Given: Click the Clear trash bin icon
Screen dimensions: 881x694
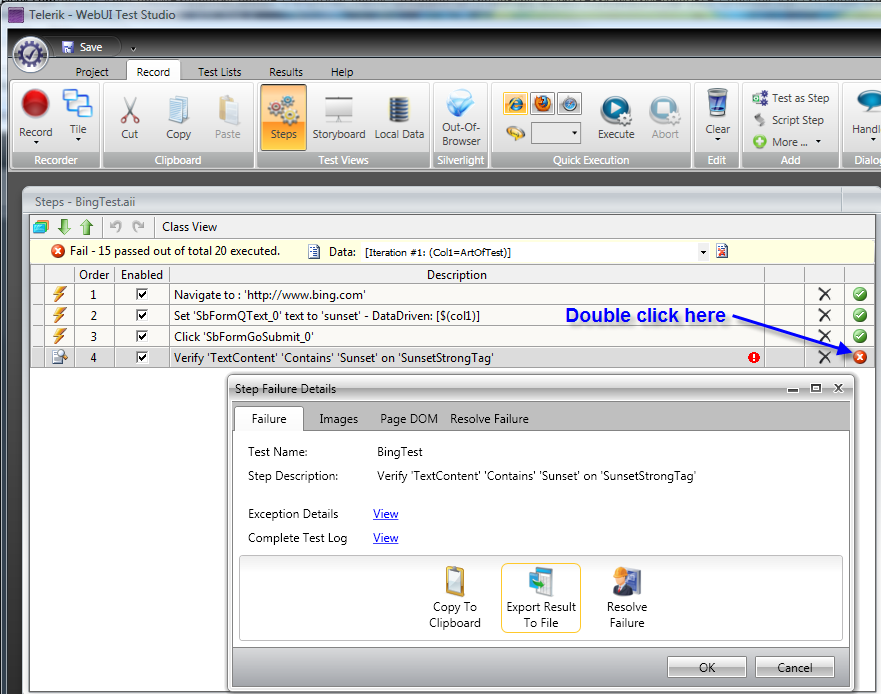Looking at the screenshot, I should tap(717, 103).
